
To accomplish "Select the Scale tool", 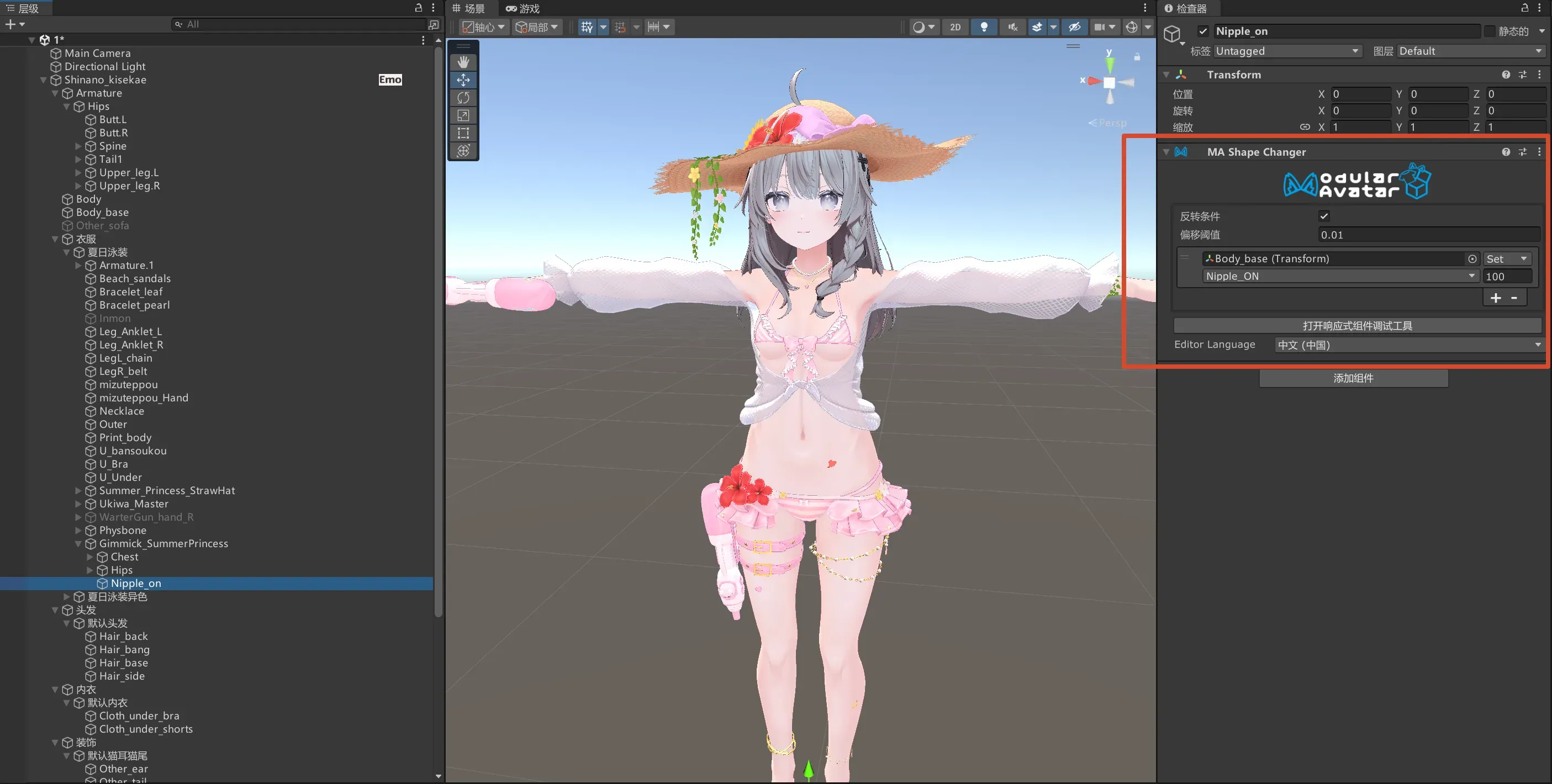I will click(463, 115).
